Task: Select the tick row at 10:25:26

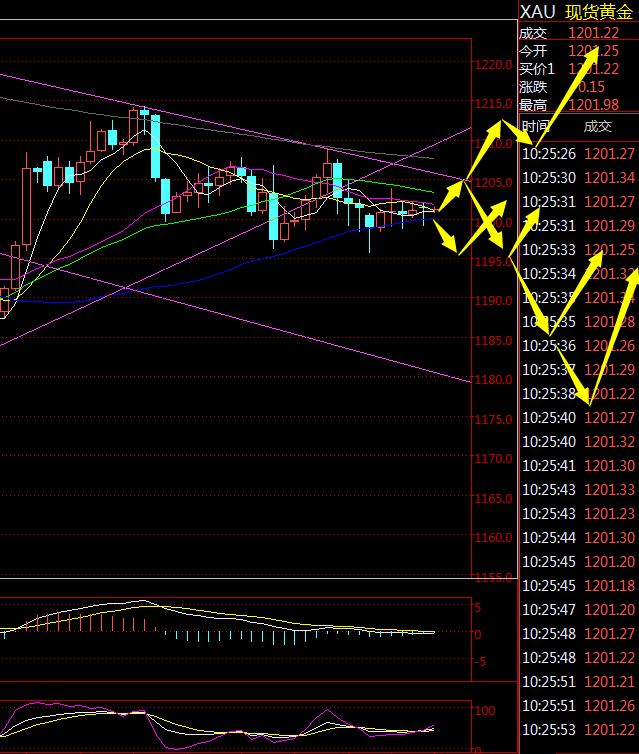Action: [578, 153]
